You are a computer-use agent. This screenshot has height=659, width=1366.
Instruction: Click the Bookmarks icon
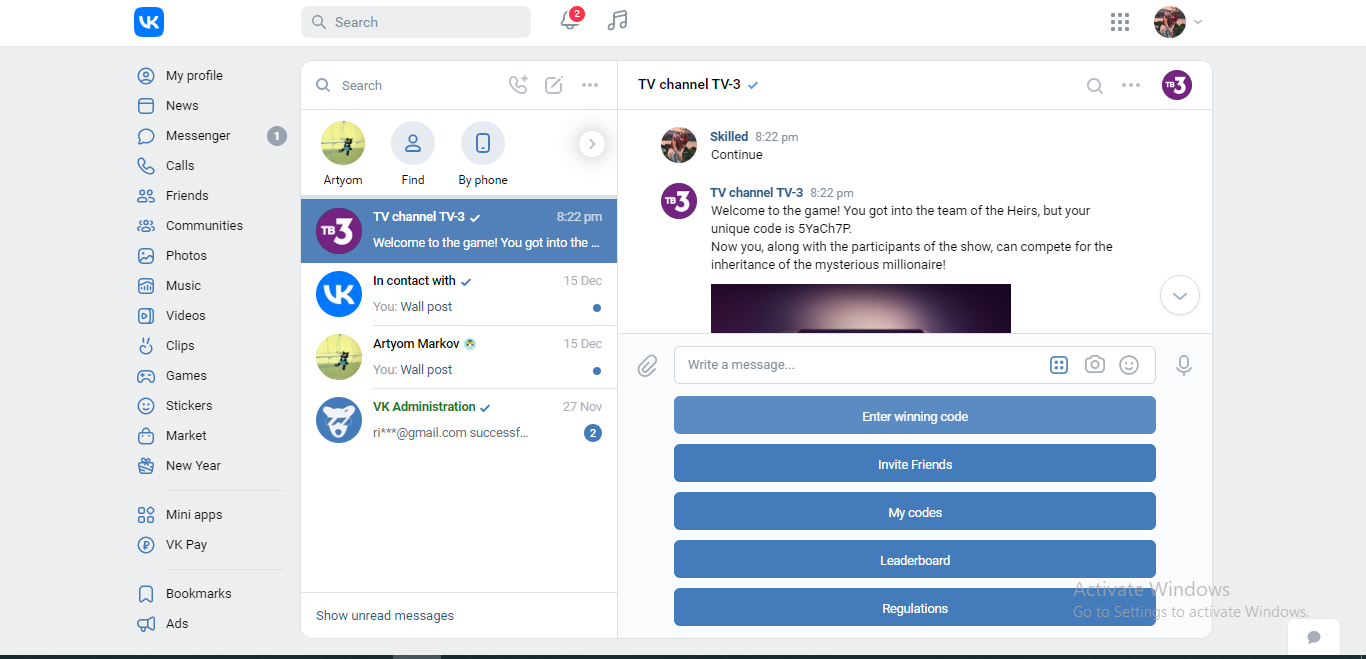[x=146, y=594]
